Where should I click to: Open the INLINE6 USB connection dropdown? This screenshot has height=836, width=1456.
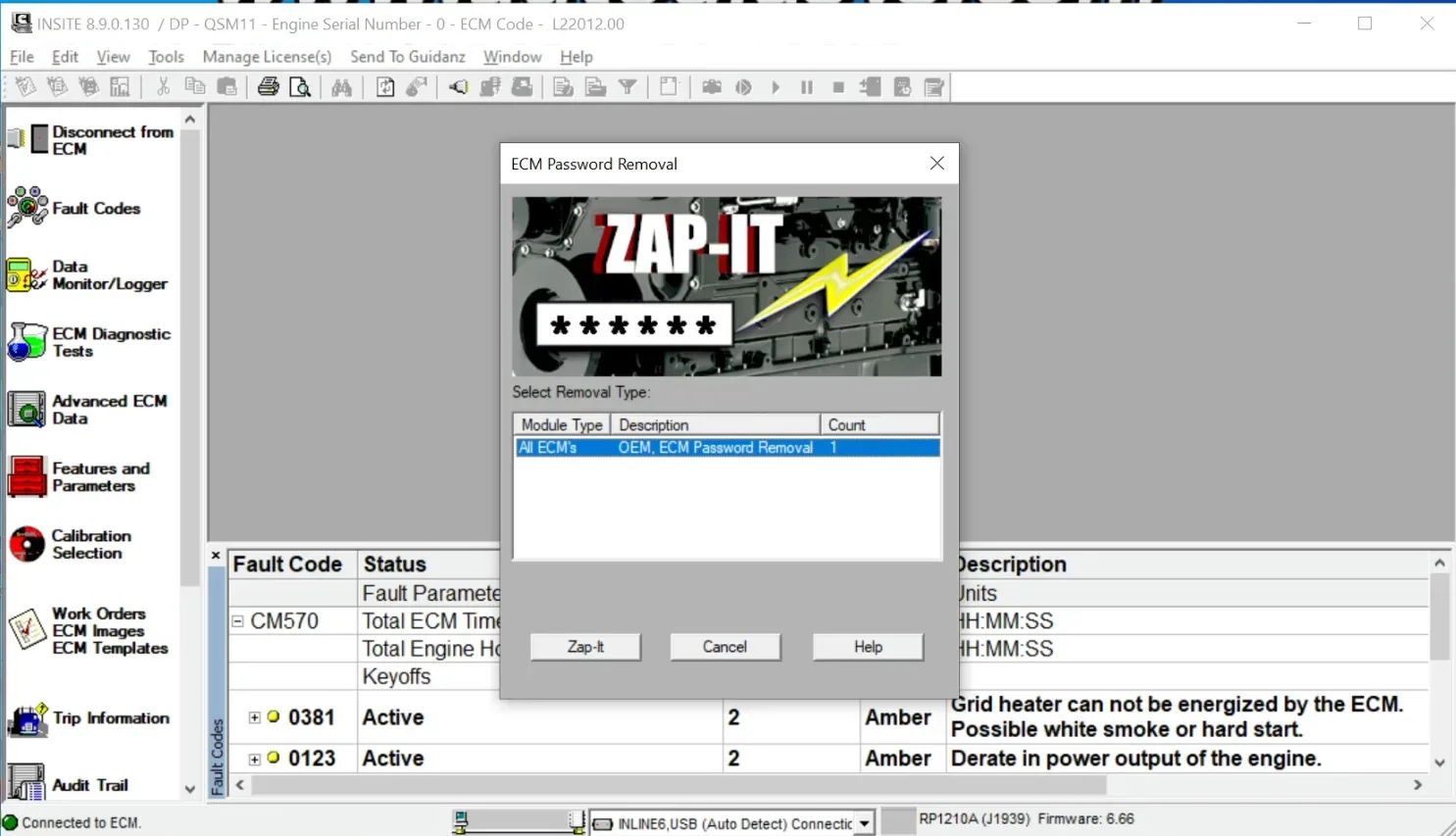(x=864, y=823)
